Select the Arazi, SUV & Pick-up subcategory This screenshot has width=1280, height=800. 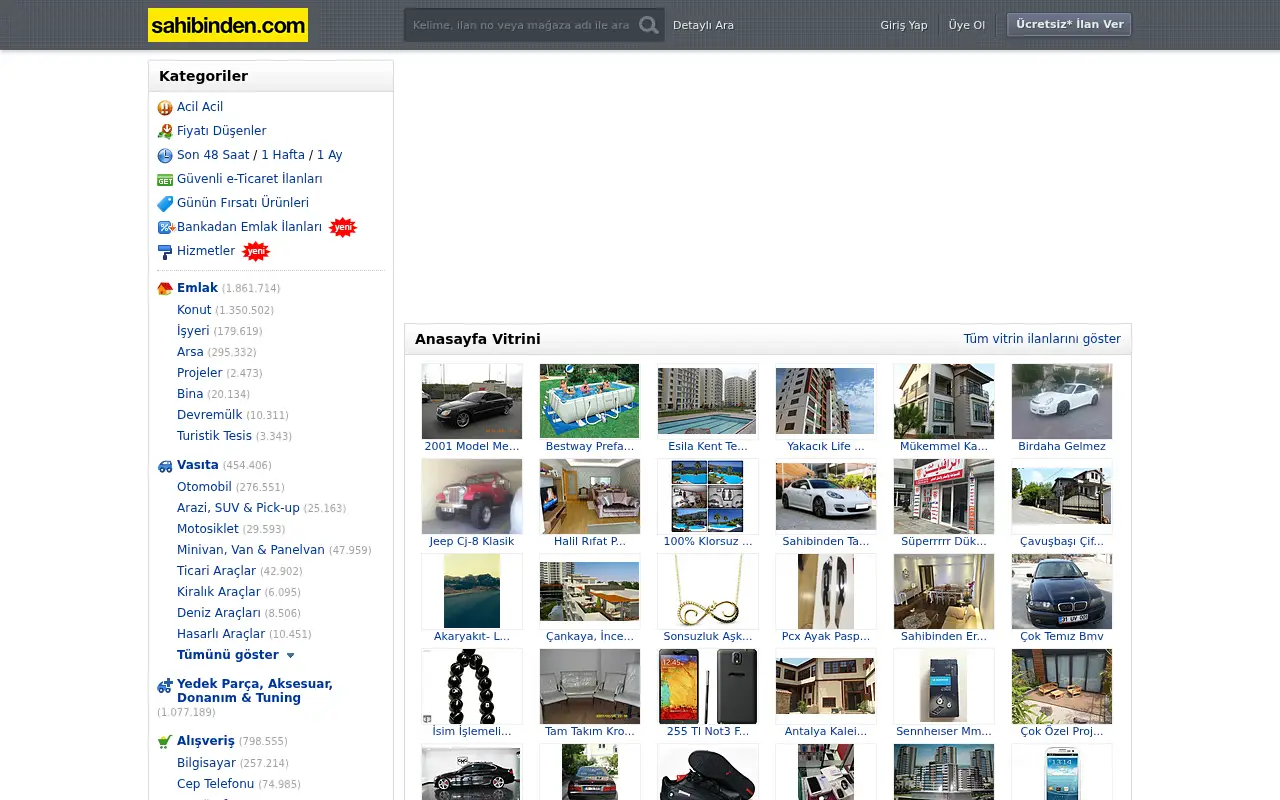point(238,508)
